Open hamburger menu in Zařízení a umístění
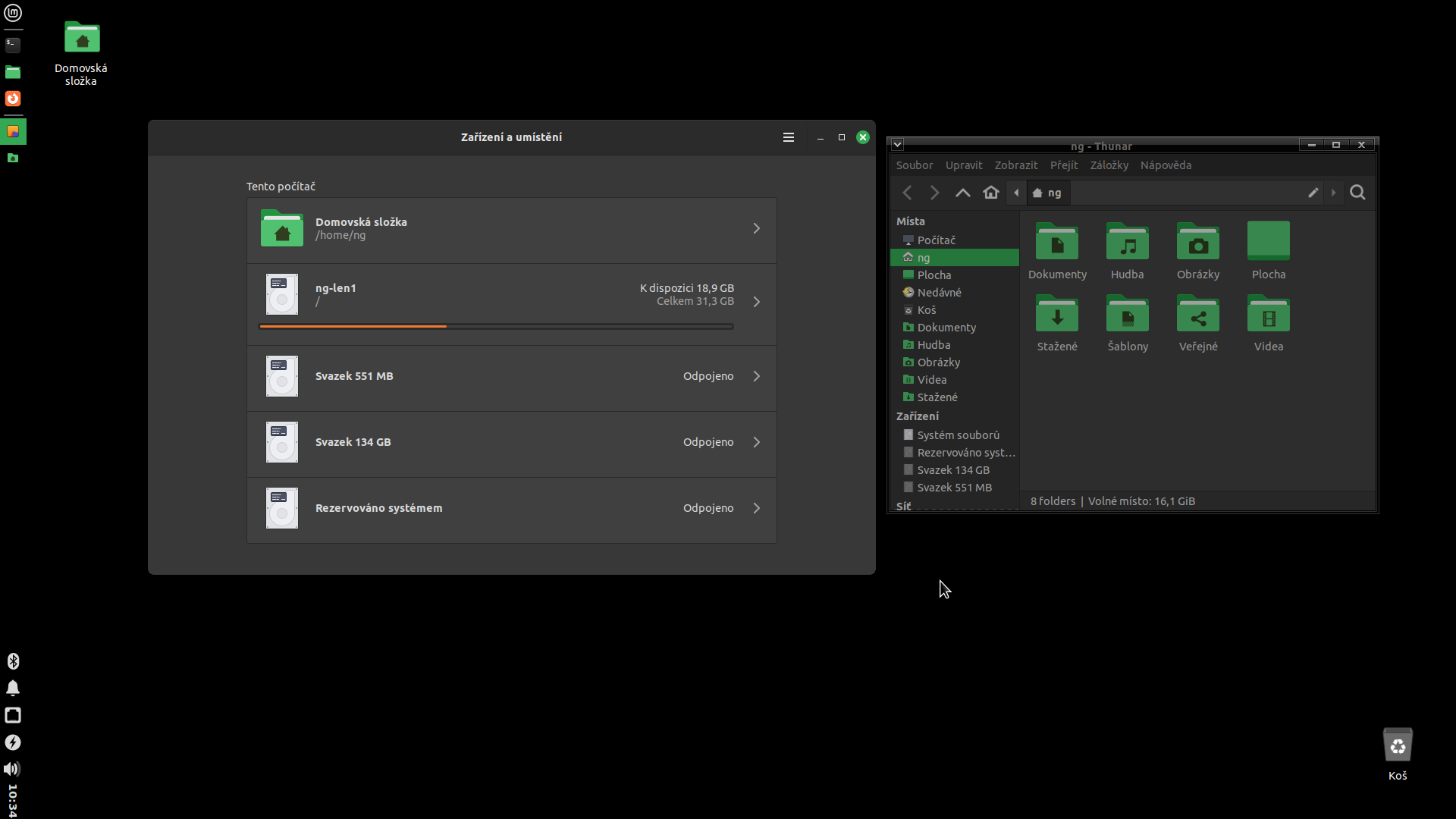This screenshot has width=1456, height=819. (788, 137)
